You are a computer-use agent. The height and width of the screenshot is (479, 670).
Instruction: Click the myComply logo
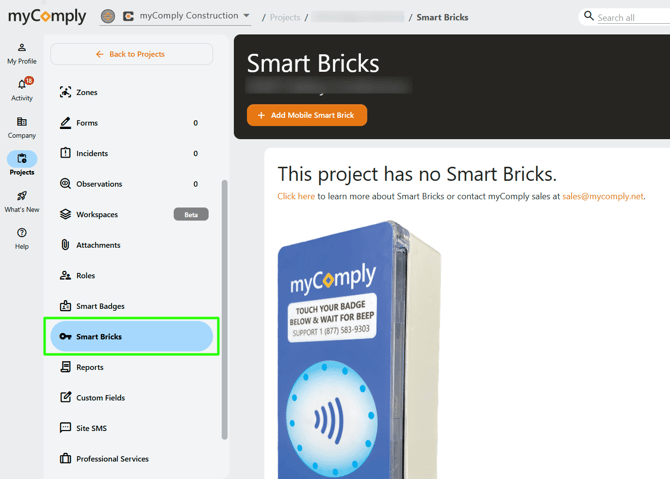coord(47,16)
